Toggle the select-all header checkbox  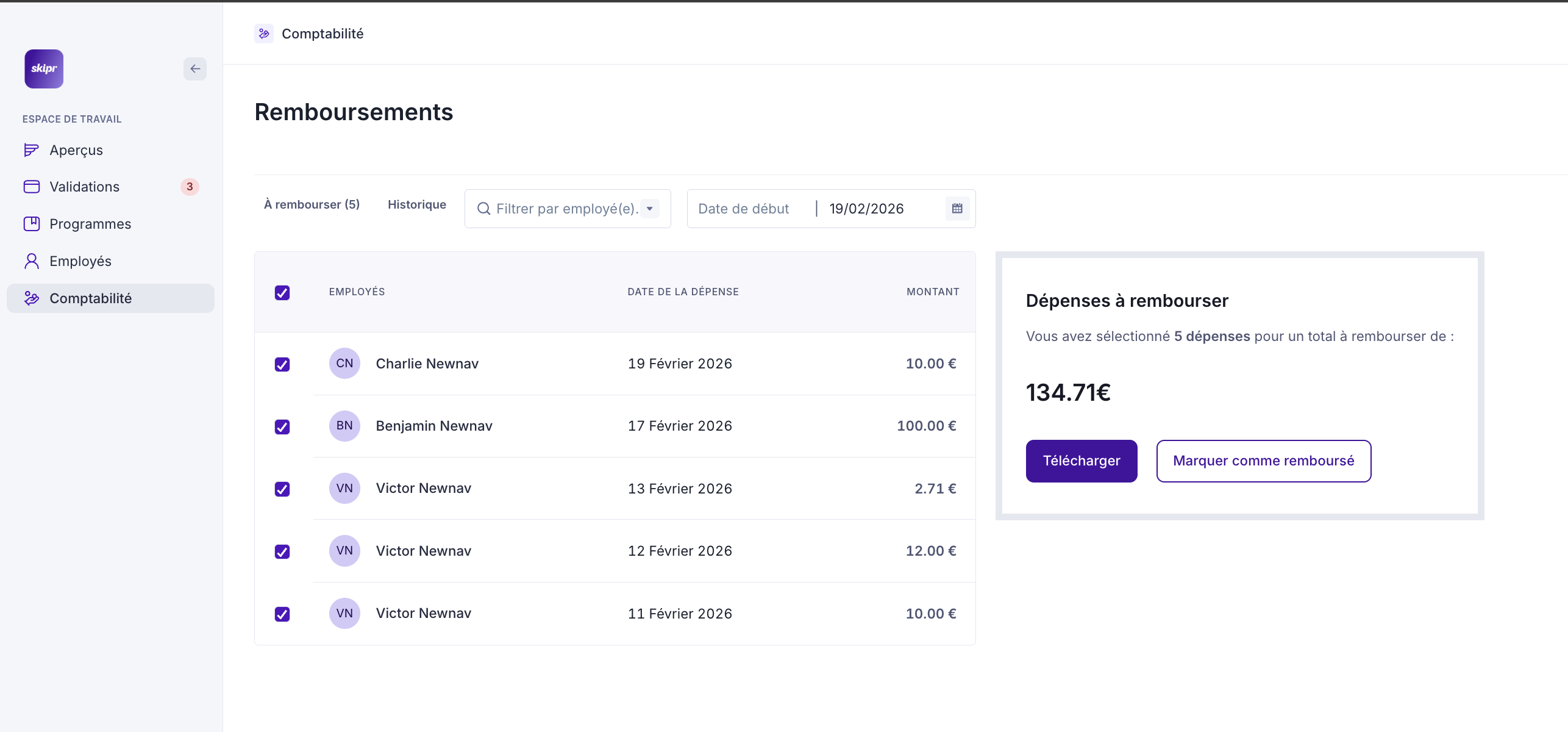pyautogui.click(x=282, y=293)
